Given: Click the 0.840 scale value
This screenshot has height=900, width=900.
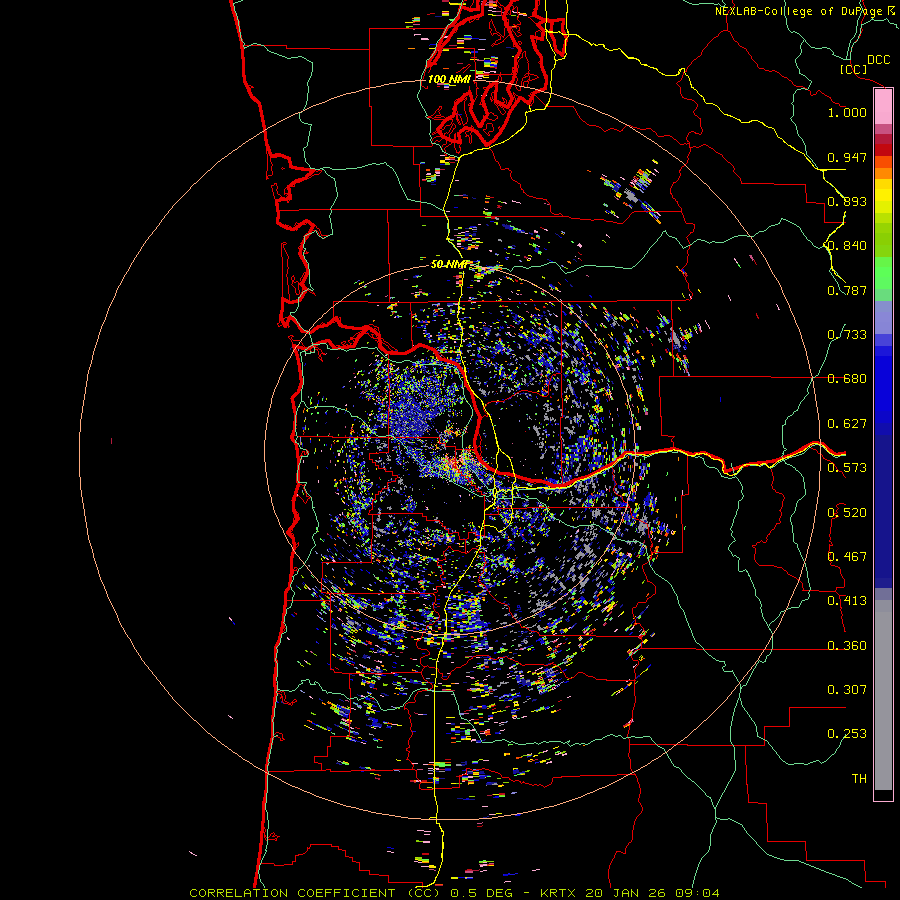Looking at the screenshot, I should click(x=847, y=246).
